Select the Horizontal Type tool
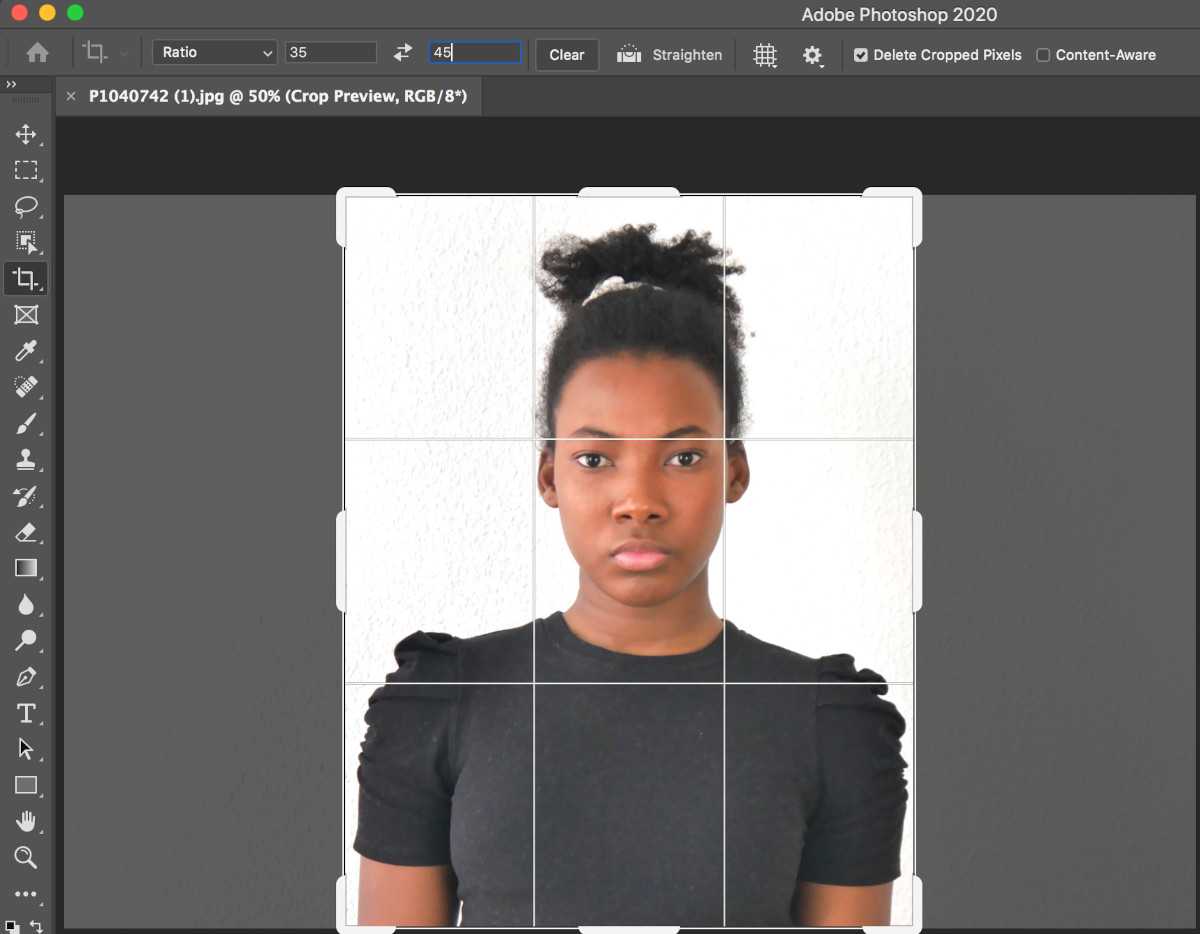Screen dimensions: 1200x934 pyautogui.click(x=26, y=713)
